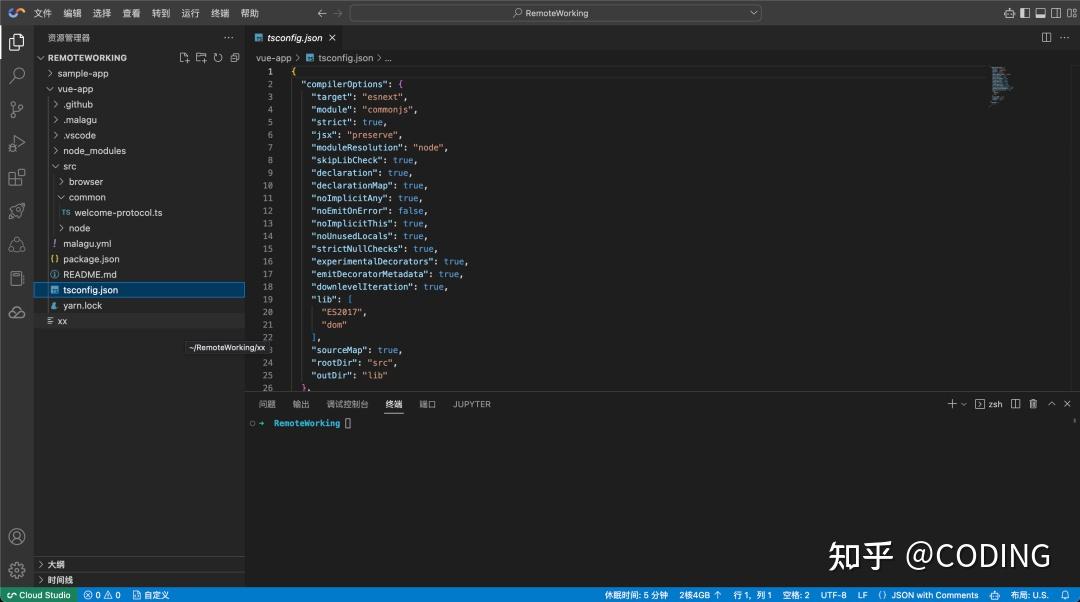This screenshot has width=1080, height=602.
Task: Expand the 大纲 section at the bottom
Action: click(58, 563)
